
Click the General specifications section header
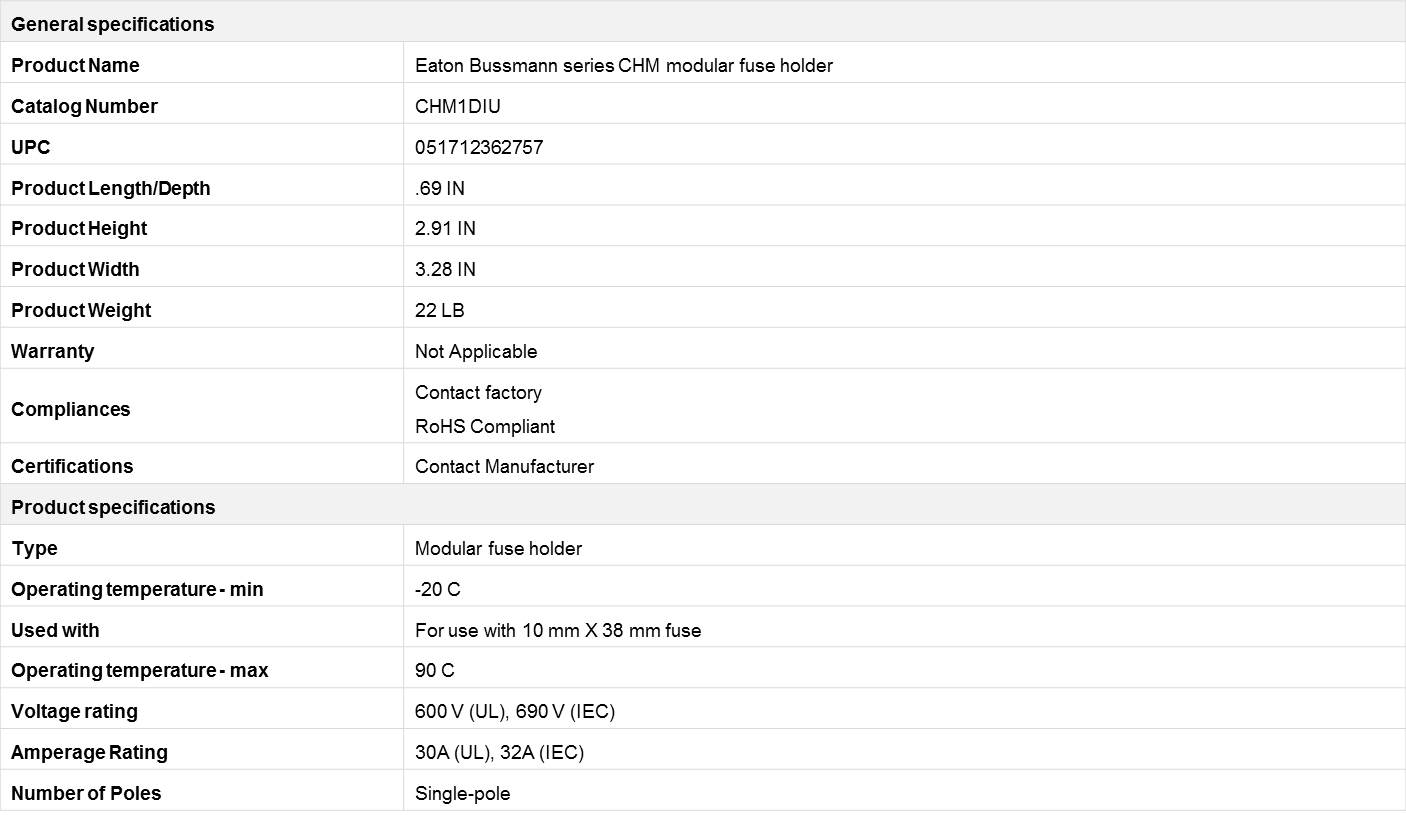pyautogui.click(x=703, y=22)
